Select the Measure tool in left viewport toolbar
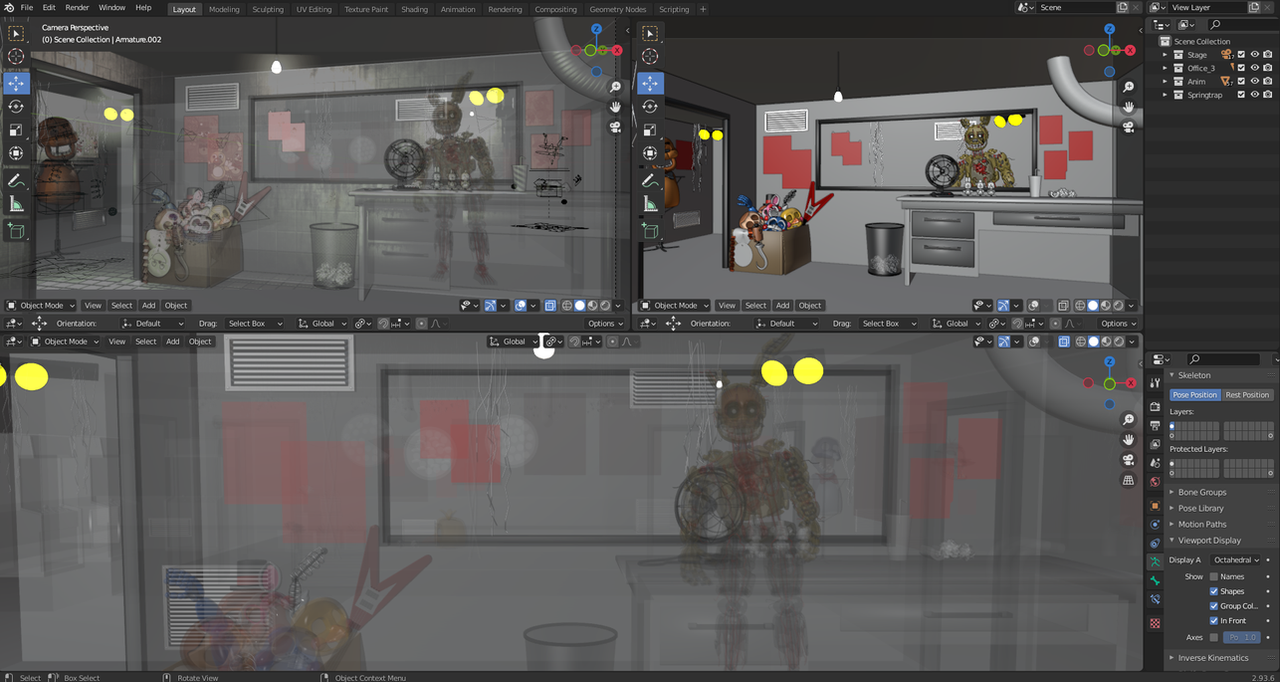1280x682 pixels. pos(16,205)
